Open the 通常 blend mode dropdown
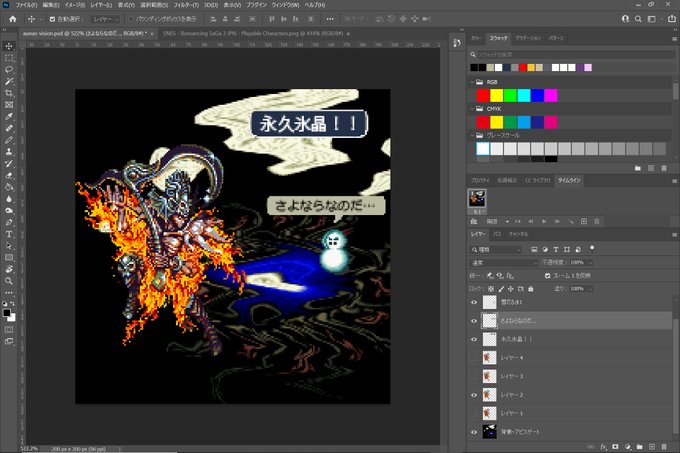 pyautogui.click(x=503, y=263)
